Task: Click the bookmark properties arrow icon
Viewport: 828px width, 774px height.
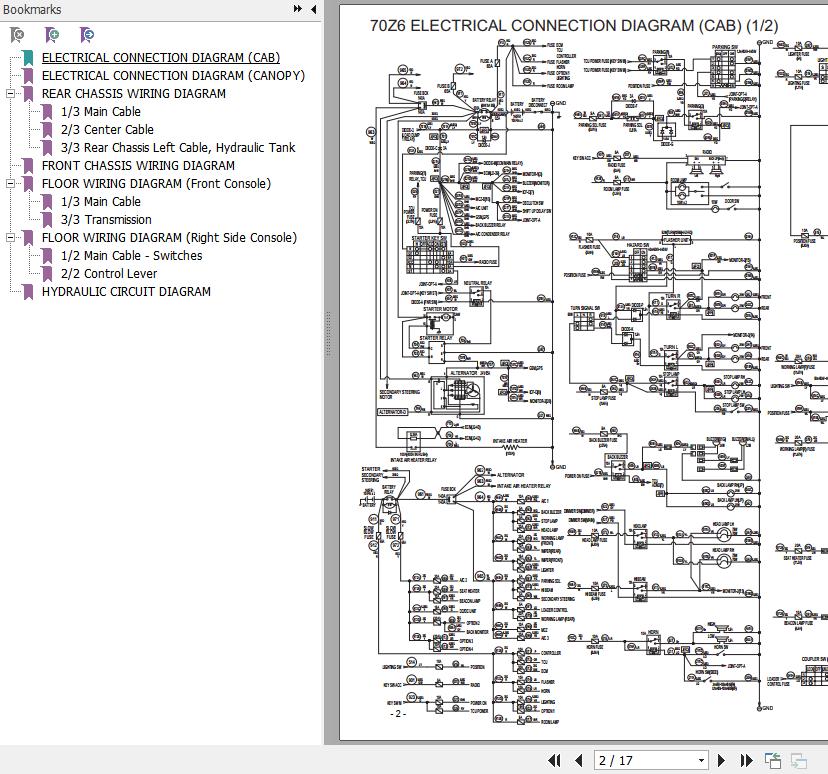Action: tap(87, 35)
